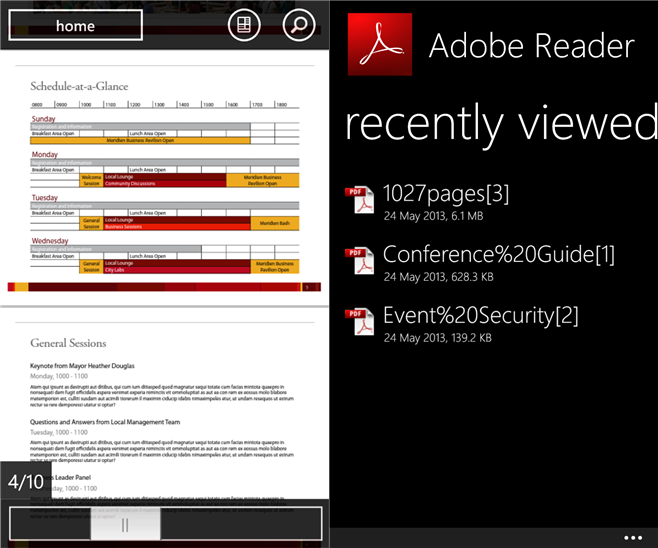658x548 pixels.
Task: Click 'Monday, 1000 - 1100' session time
Action: (x=59, y=376)
